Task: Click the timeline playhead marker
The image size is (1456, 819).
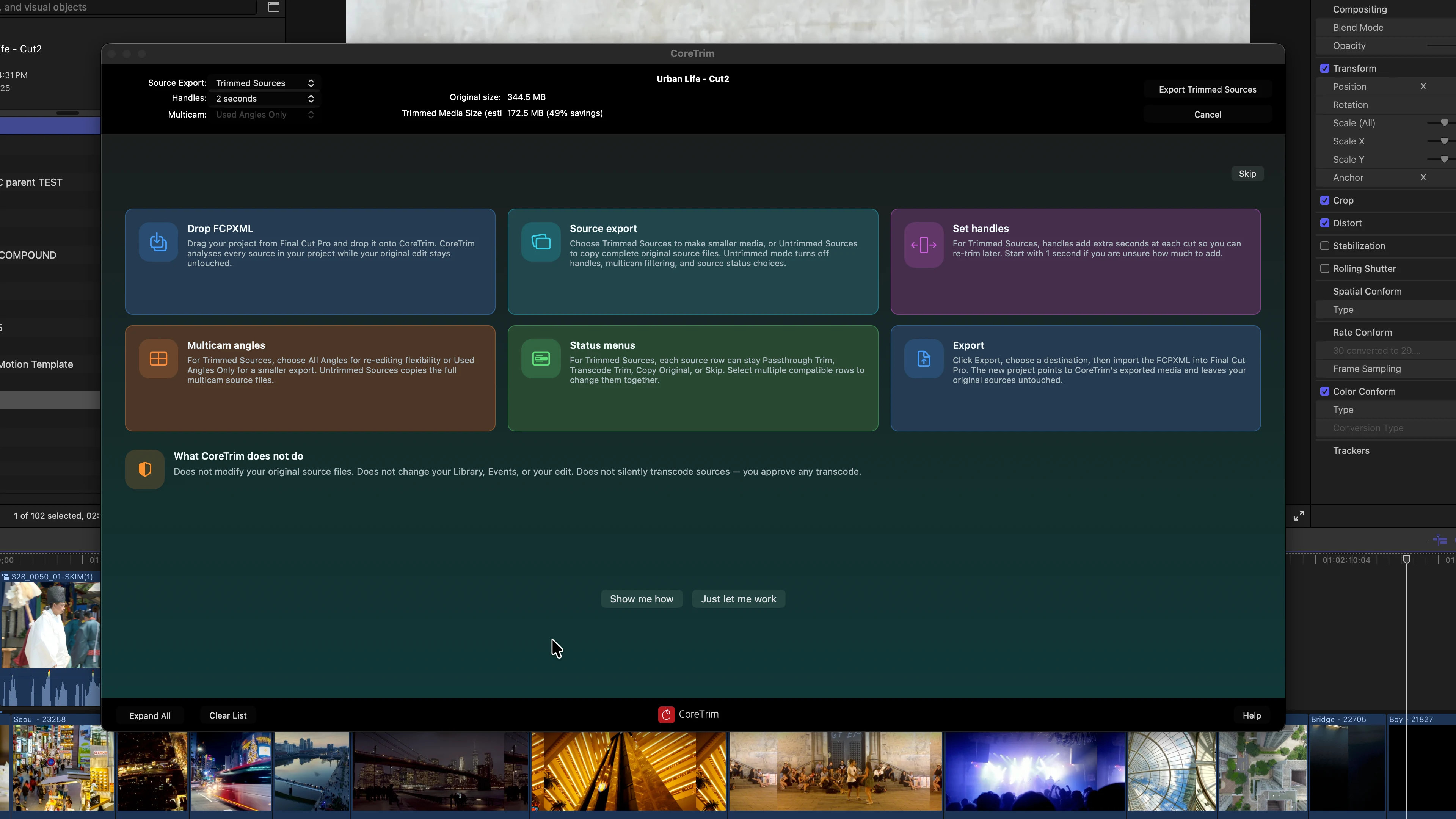Action: pos(1406,560)
